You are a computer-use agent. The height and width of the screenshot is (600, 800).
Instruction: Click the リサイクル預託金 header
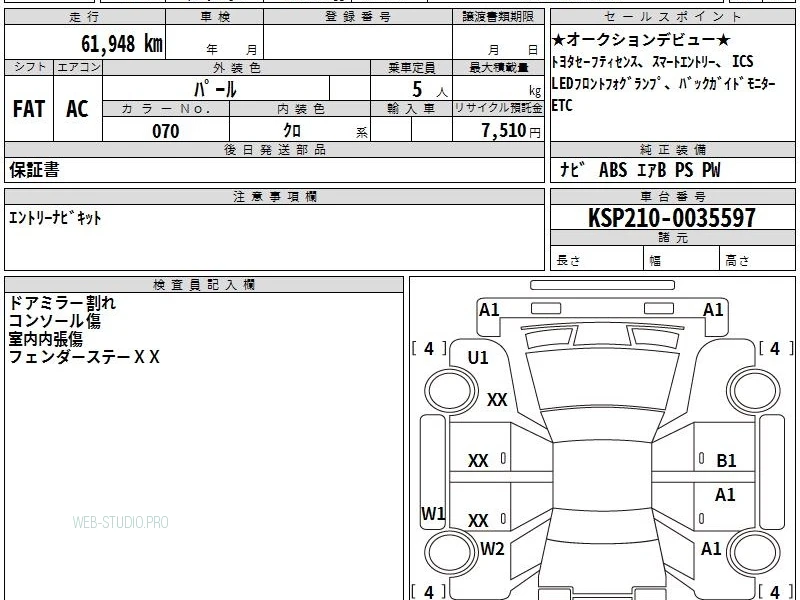(x=498, y=109)
